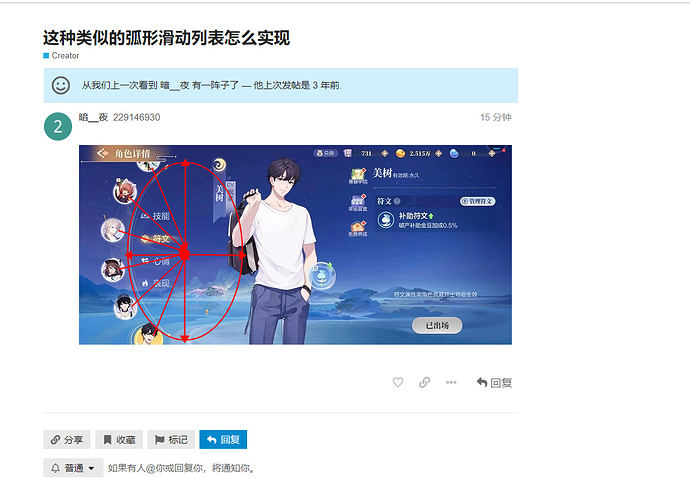Copy post link via chain icon
The width and height of the screenshot is (690, 478).
[x=425, y=382]
